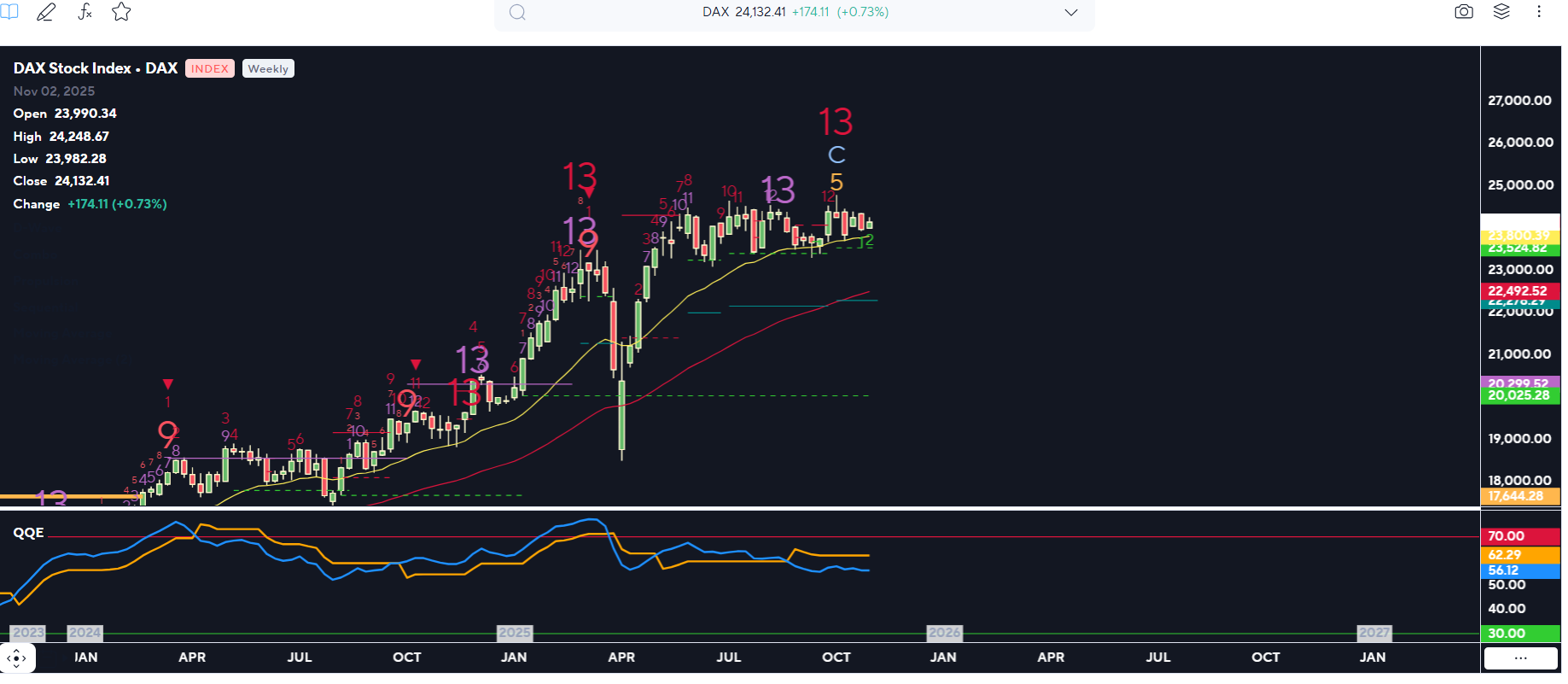Open the fx indicators menu
This screenshot has width=1568, height=684.
(x=85, y=12)
